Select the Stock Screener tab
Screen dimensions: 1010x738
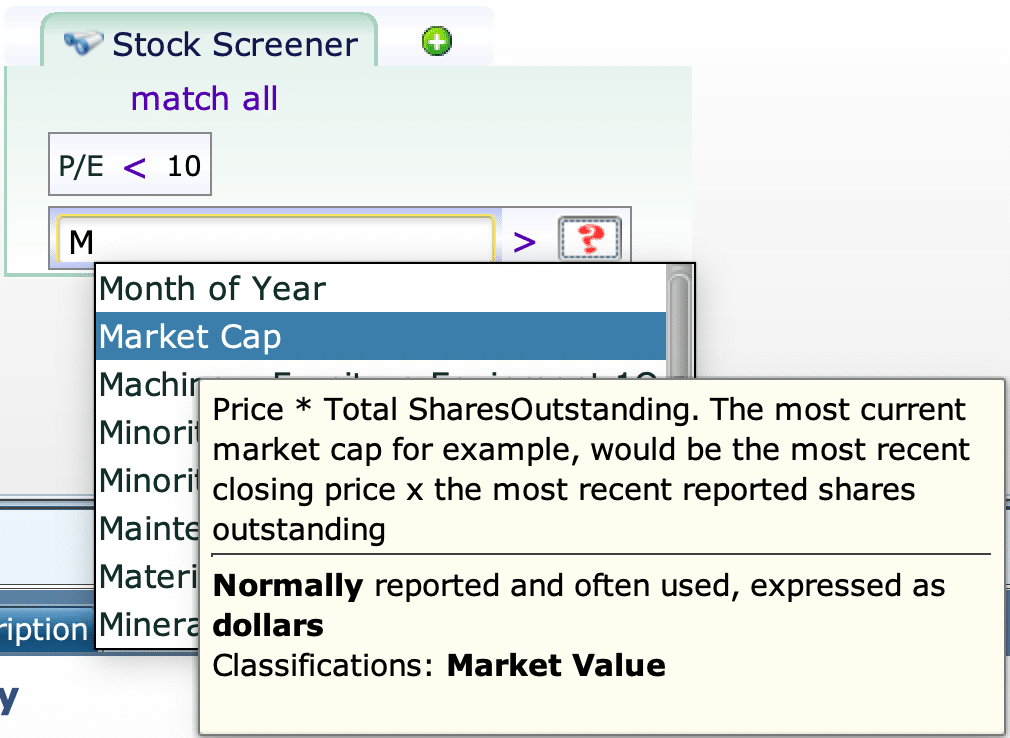click(209, 41)
